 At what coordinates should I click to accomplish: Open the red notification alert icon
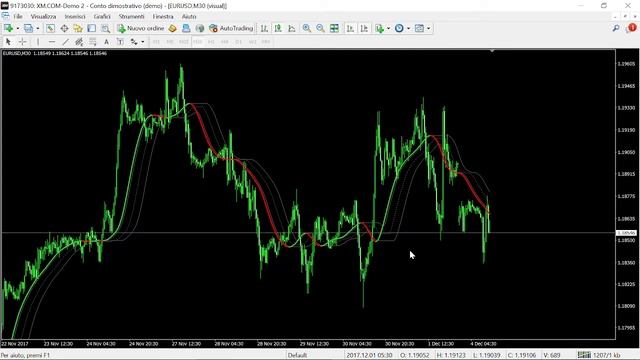pyautogui.click(x=631, y=28)
